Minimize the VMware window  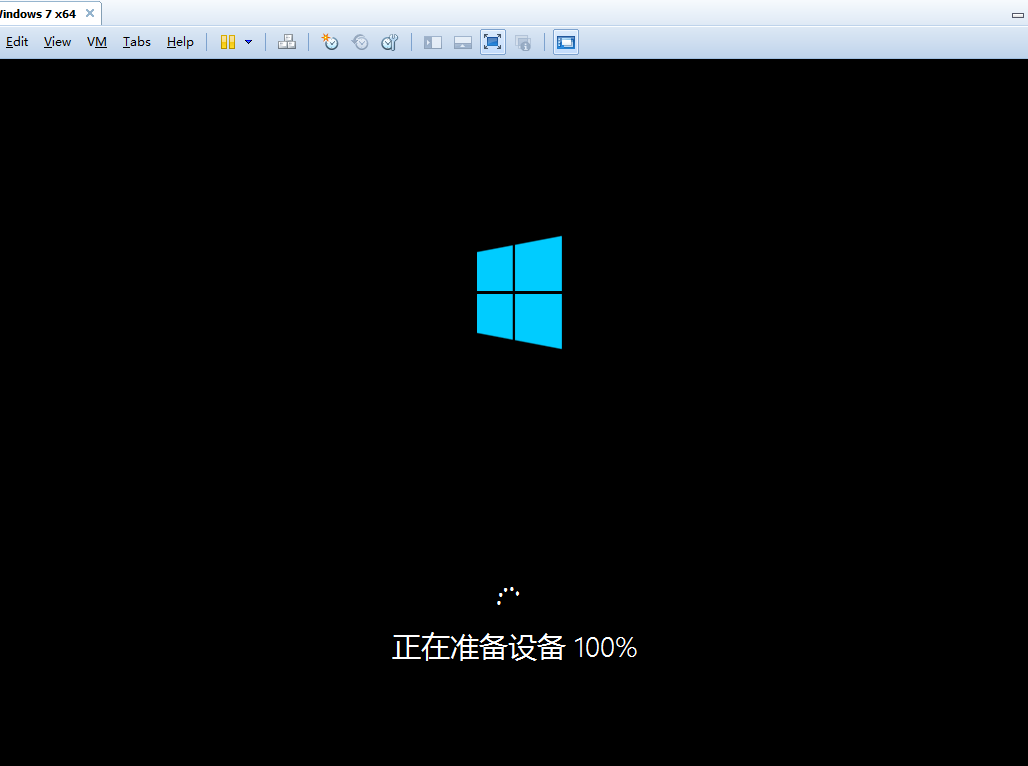(x=1018, y=14)
